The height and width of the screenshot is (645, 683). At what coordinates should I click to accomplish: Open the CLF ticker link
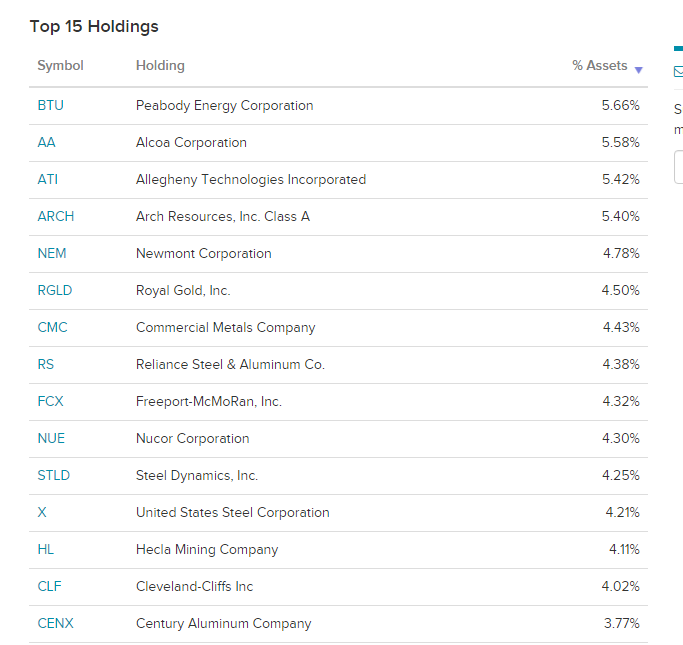[x=49, y=587]
